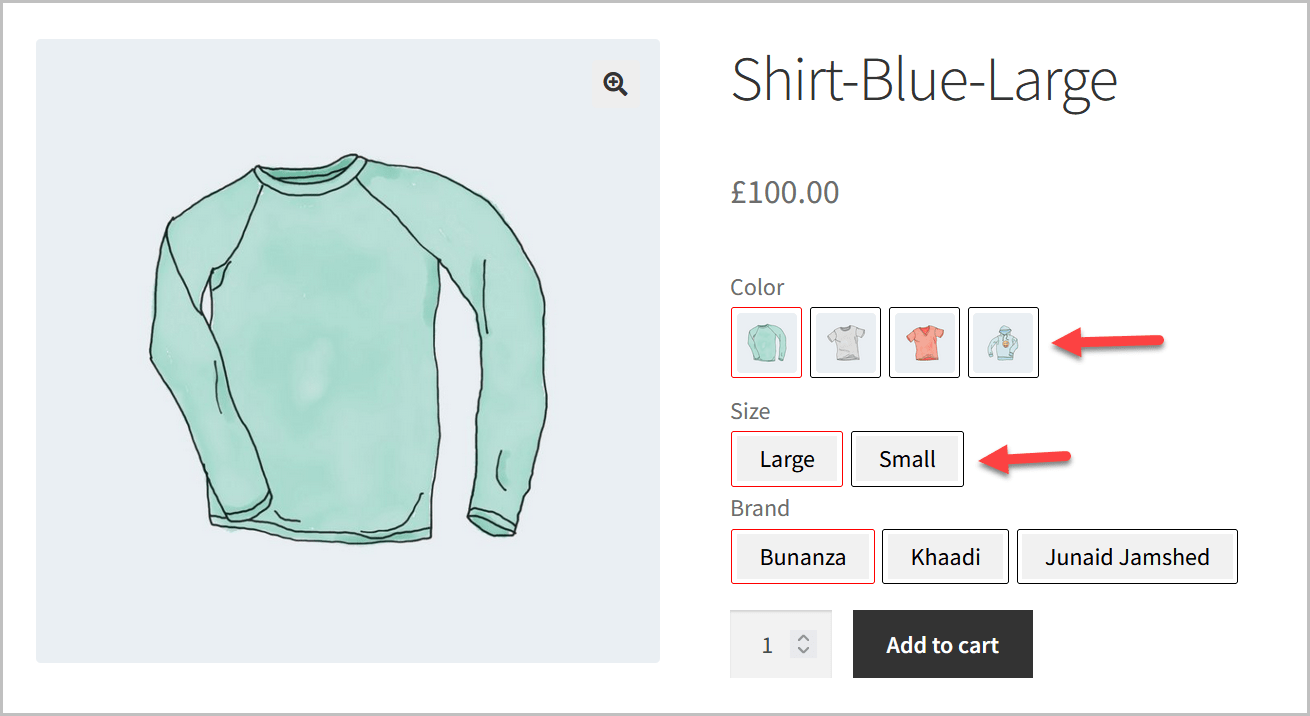Viewport: 1310px width, 716px height.
Task: Click the Size attribute label
Action: [750, 411]
